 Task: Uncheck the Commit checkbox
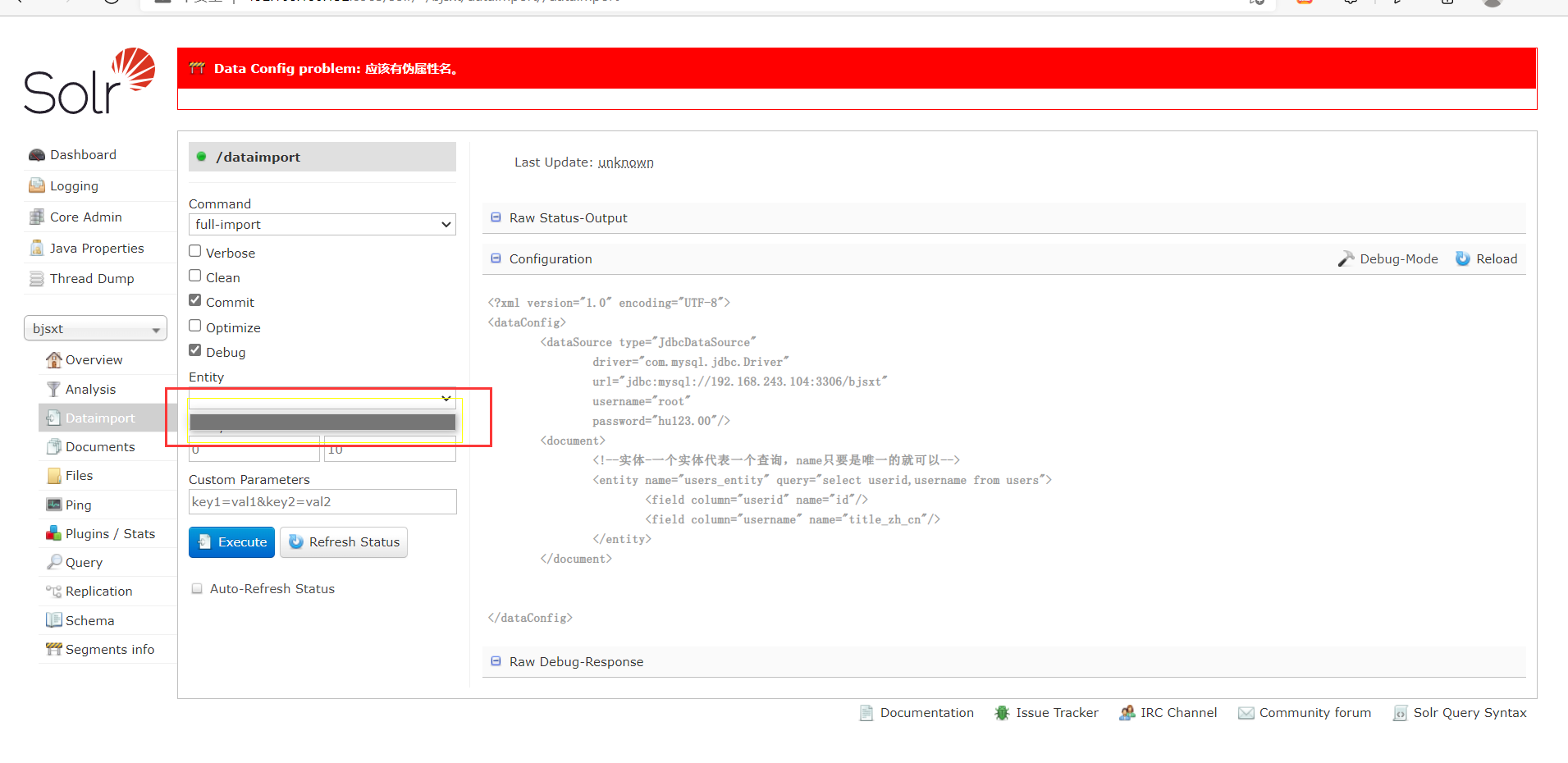coord(195,300)
